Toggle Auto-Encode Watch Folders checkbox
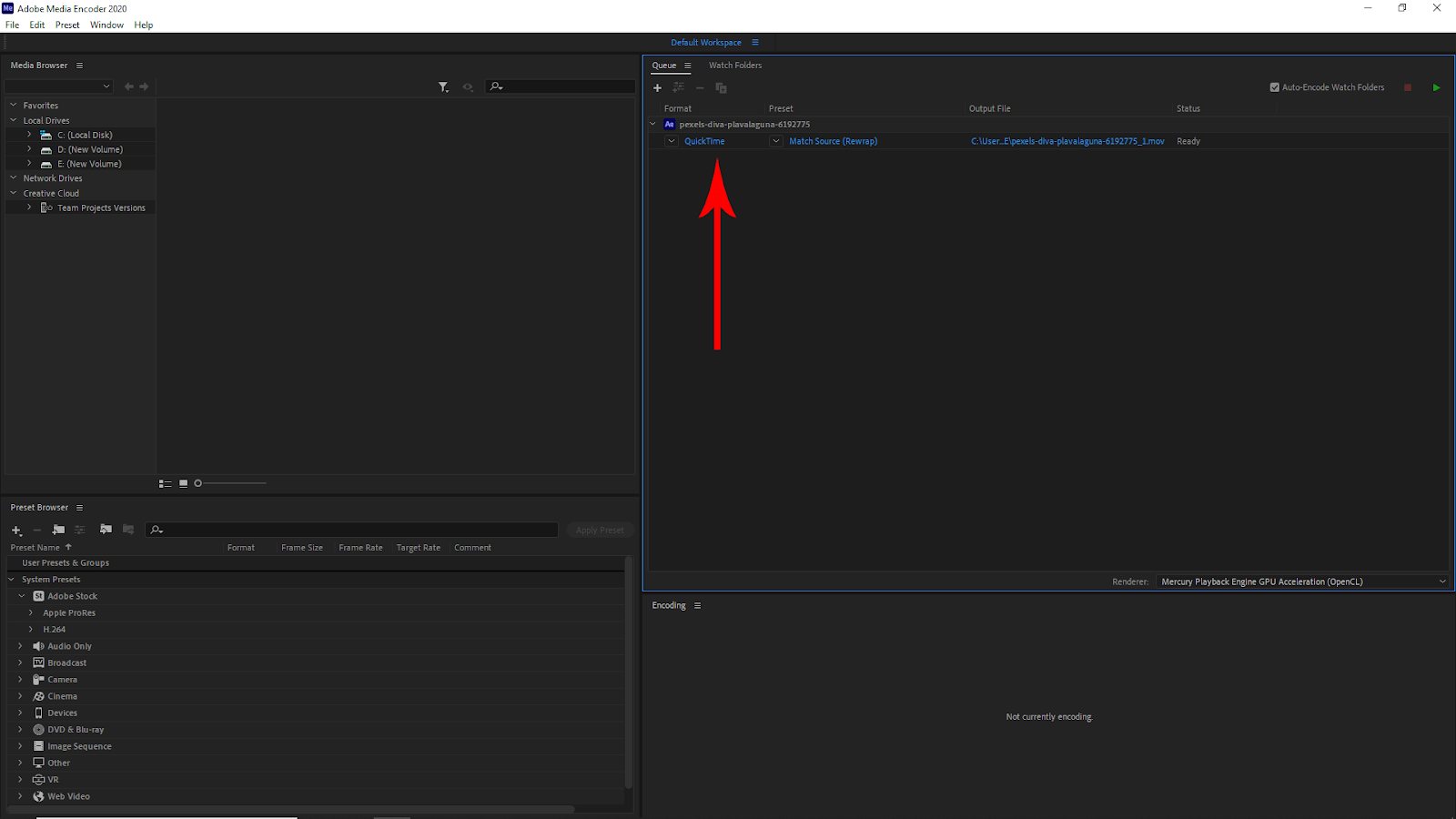The height and width of the screenshot is (819, 1456). point(1274,87)
